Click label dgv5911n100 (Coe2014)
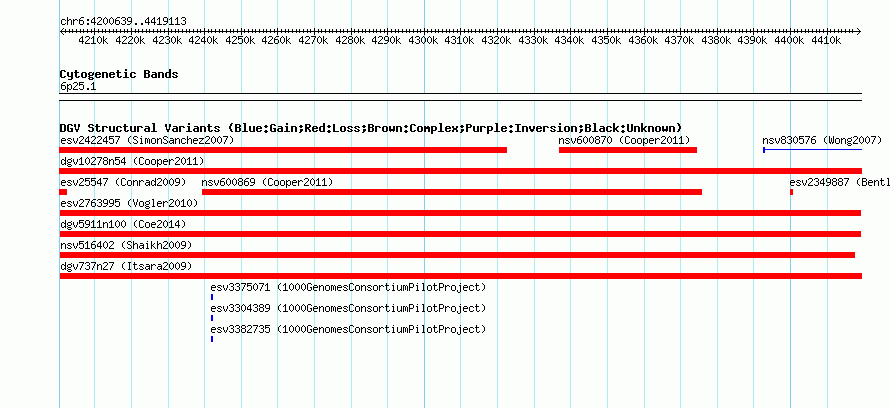 (123, 224)
